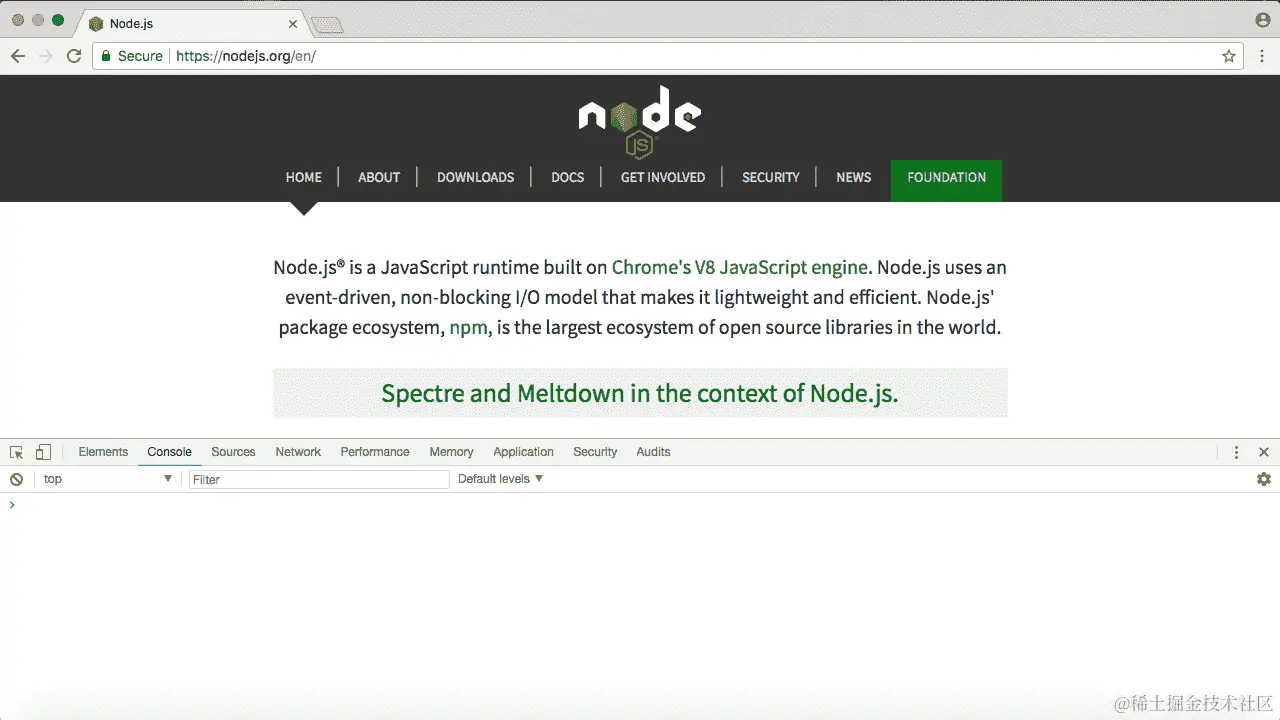1280x720 pixels.
Task: Open SECURITY in the site navigation bar
Action: pos(770,177)
